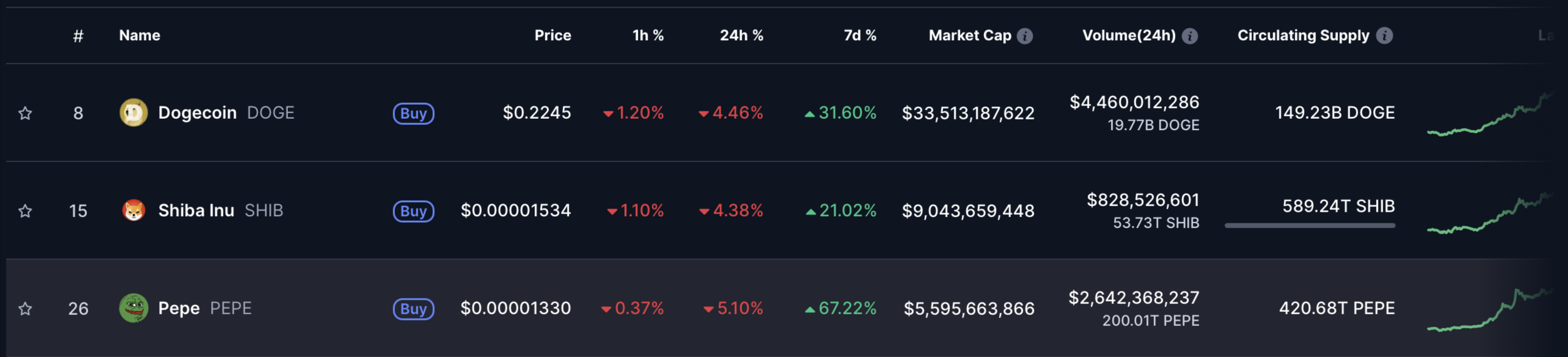Add Pepe to watchlist with star
The height and width of the screenshot is (357, 1568).
25,309
